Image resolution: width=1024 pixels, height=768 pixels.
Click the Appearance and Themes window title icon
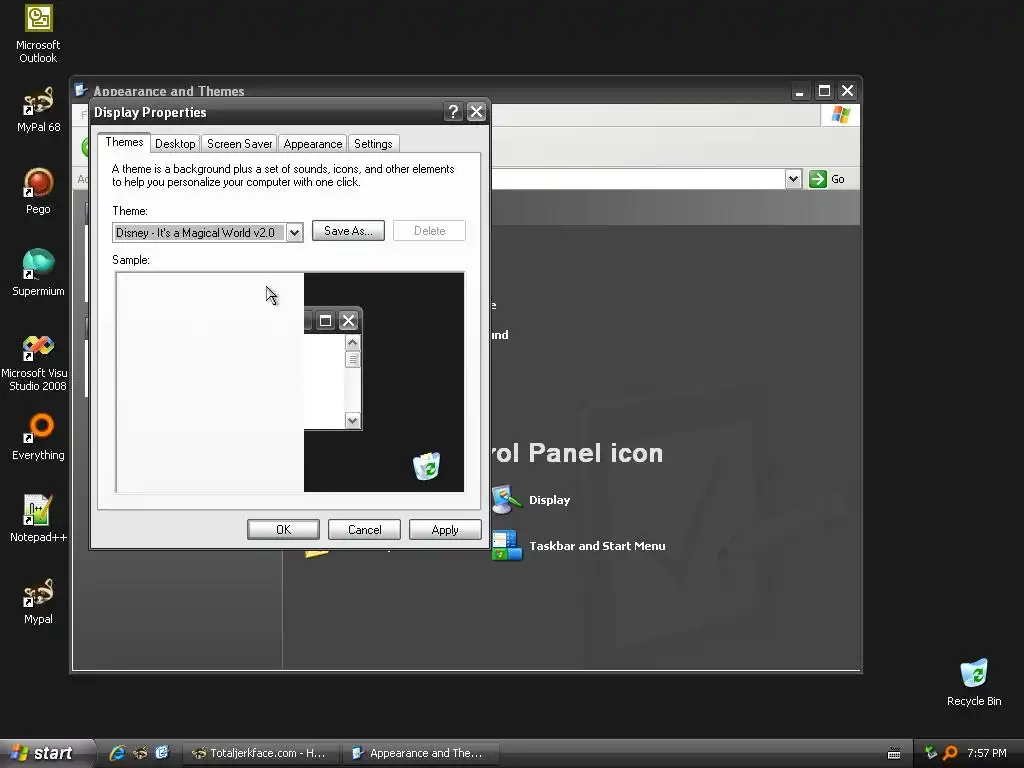[81, 90]
